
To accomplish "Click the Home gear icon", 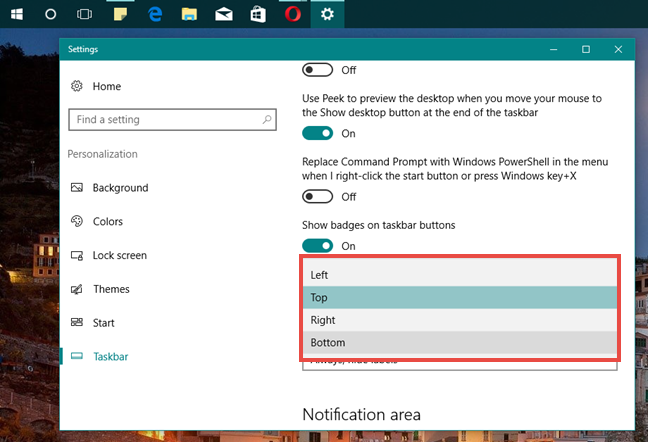I will point(76,86).
